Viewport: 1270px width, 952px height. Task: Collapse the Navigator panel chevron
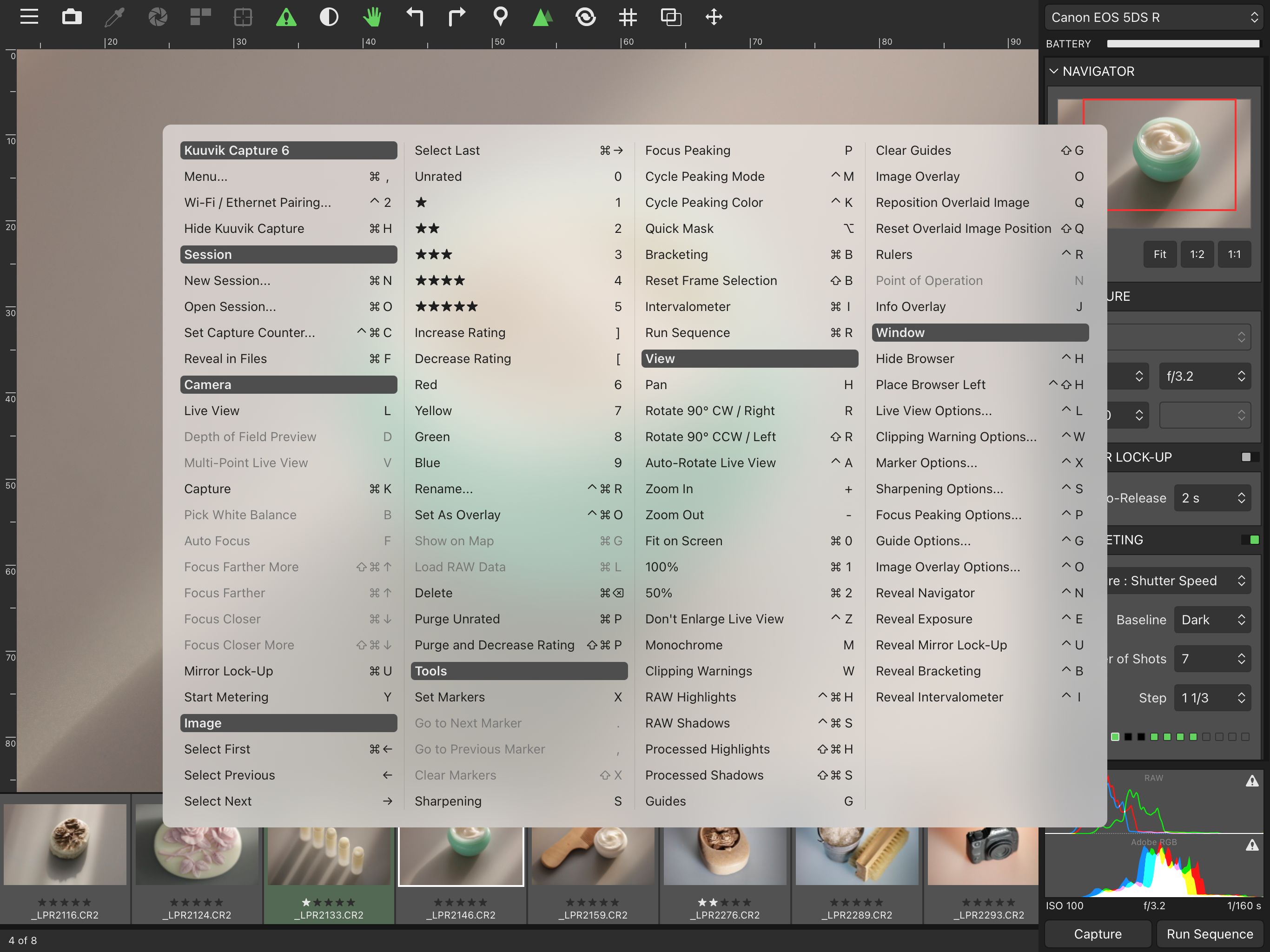pyautogui.click(x=1053, y=71)
